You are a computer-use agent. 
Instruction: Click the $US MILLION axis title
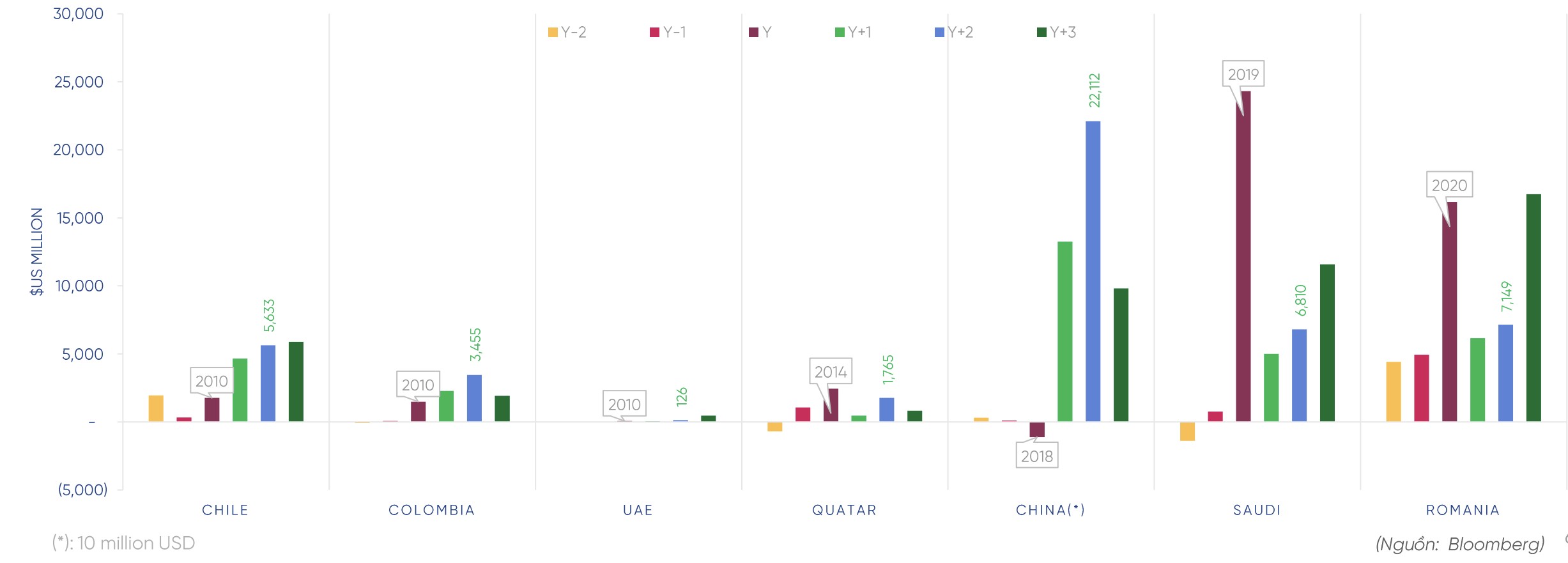[x=37, y=251]
